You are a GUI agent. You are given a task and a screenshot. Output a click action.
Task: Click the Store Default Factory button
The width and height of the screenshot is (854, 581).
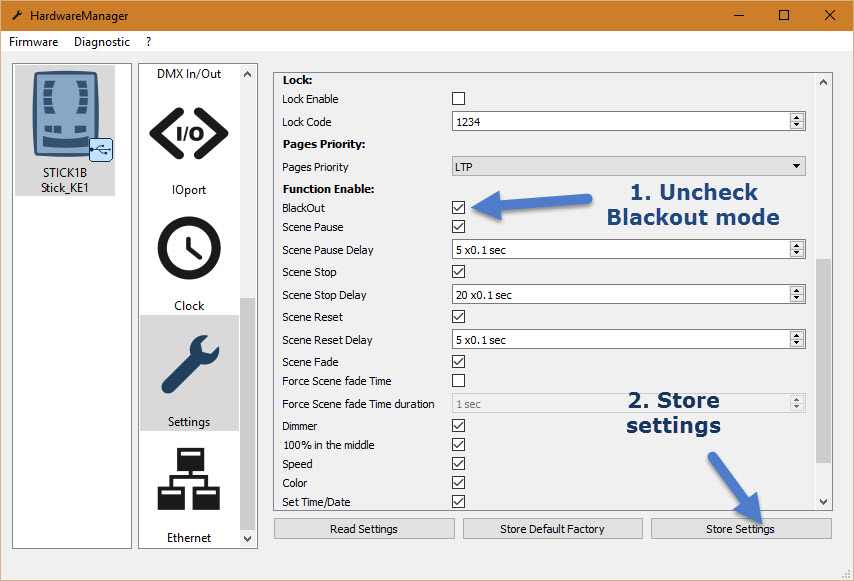pos(552,529)
